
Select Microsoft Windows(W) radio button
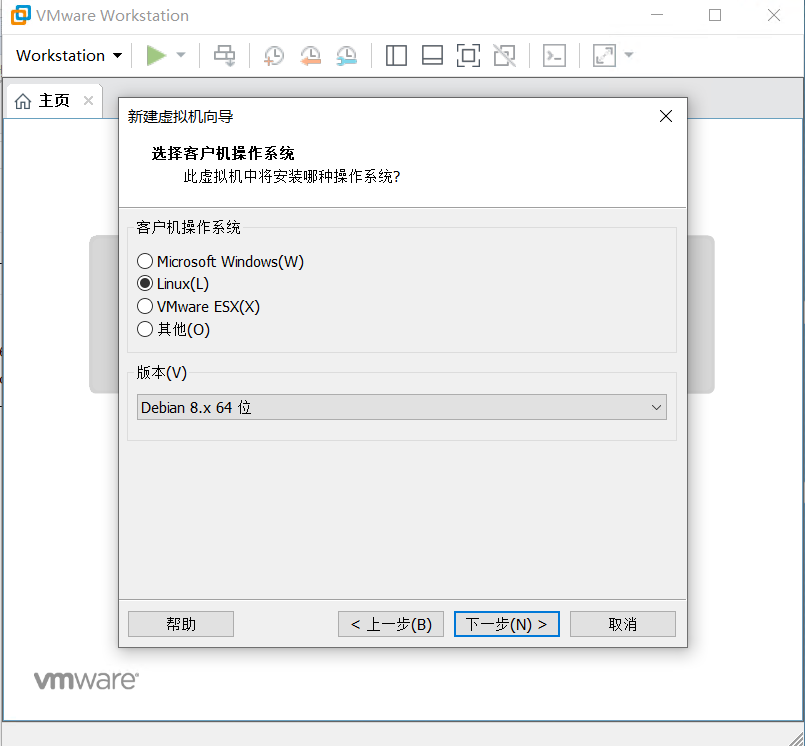[x=220, y=261]
